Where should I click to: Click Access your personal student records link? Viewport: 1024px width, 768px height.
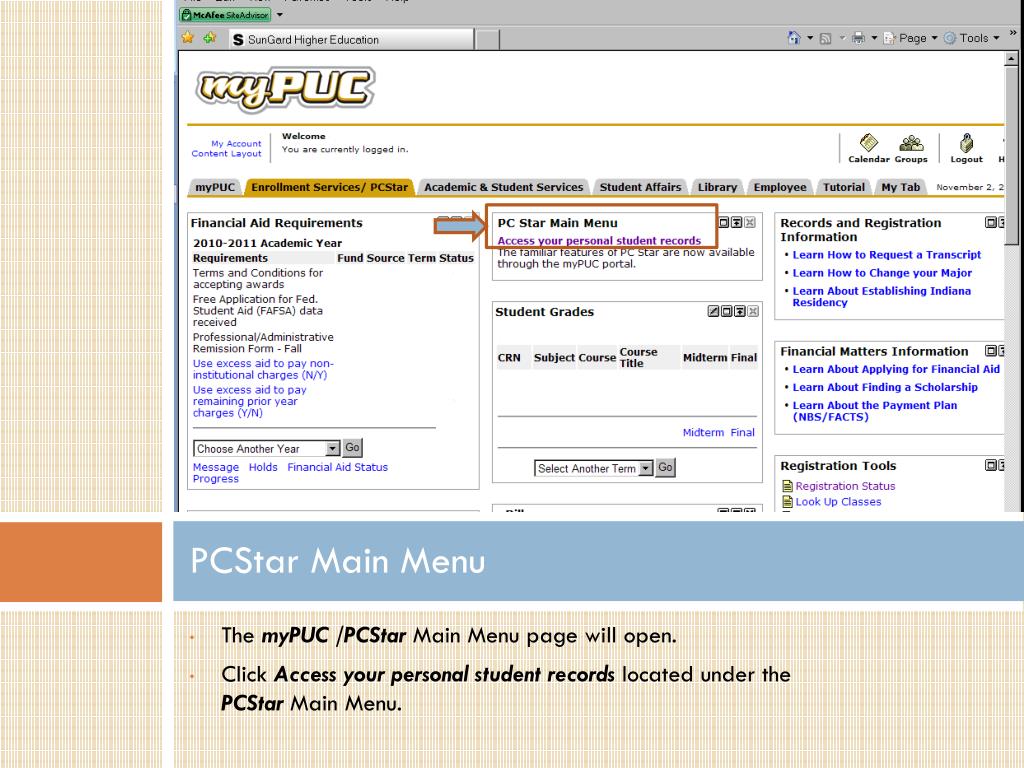(x=599, y=240)
